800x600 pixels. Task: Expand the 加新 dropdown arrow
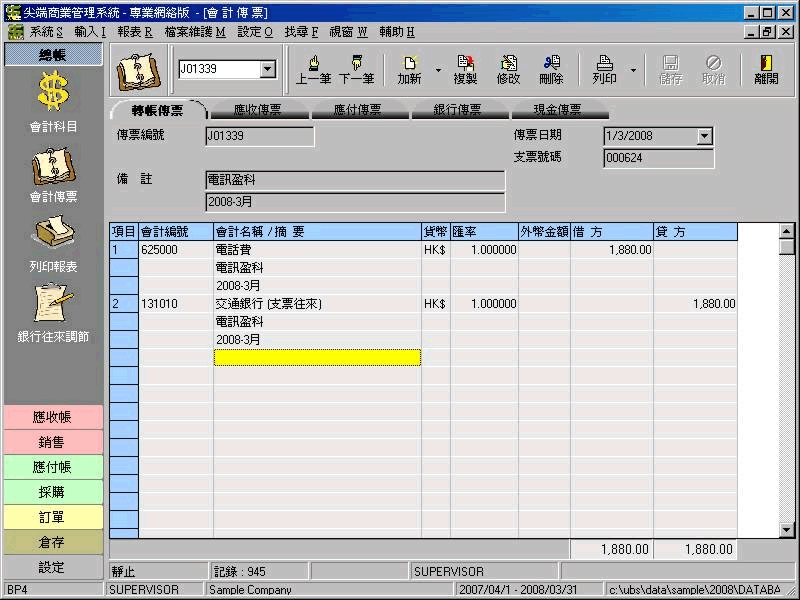click(x=438, y=70)
